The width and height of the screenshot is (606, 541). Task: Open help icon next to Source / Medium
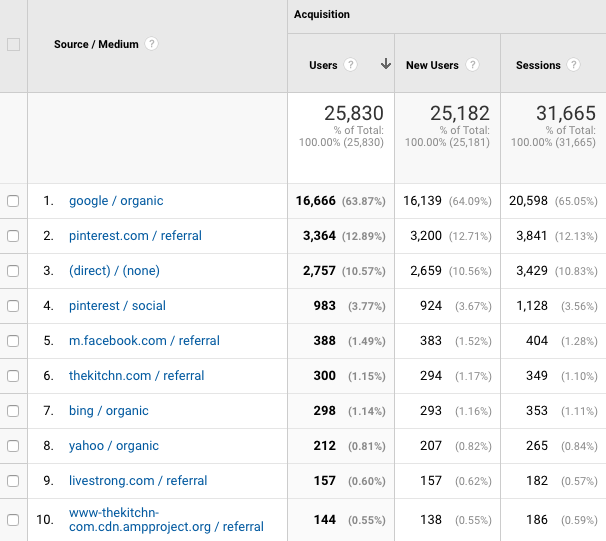click(152, 44)
